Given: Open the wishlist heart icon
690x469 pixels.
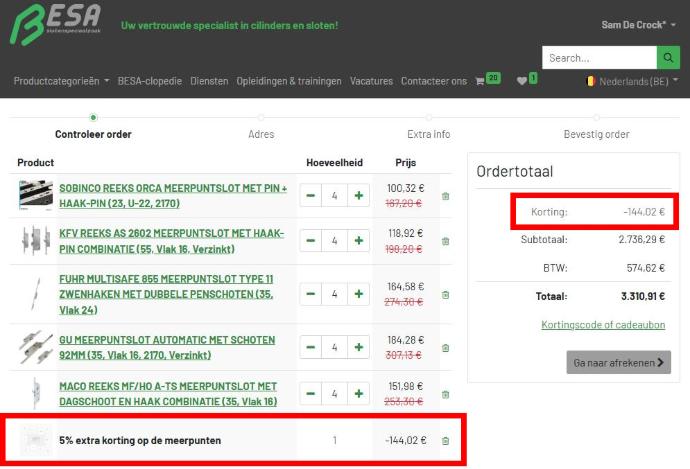Looking at the screenshot, I should pos(522,81).
